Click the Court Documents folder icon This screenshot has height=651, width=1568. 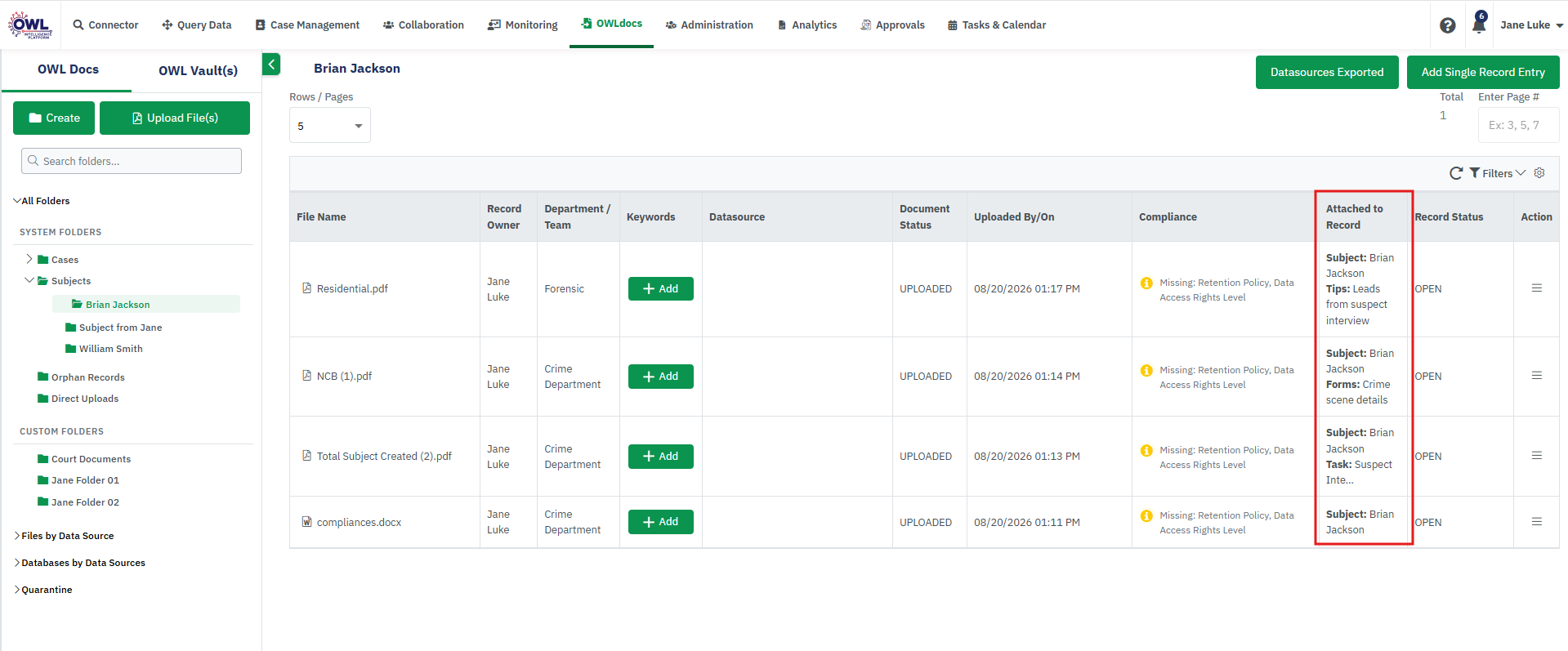[x=43, y=459]
